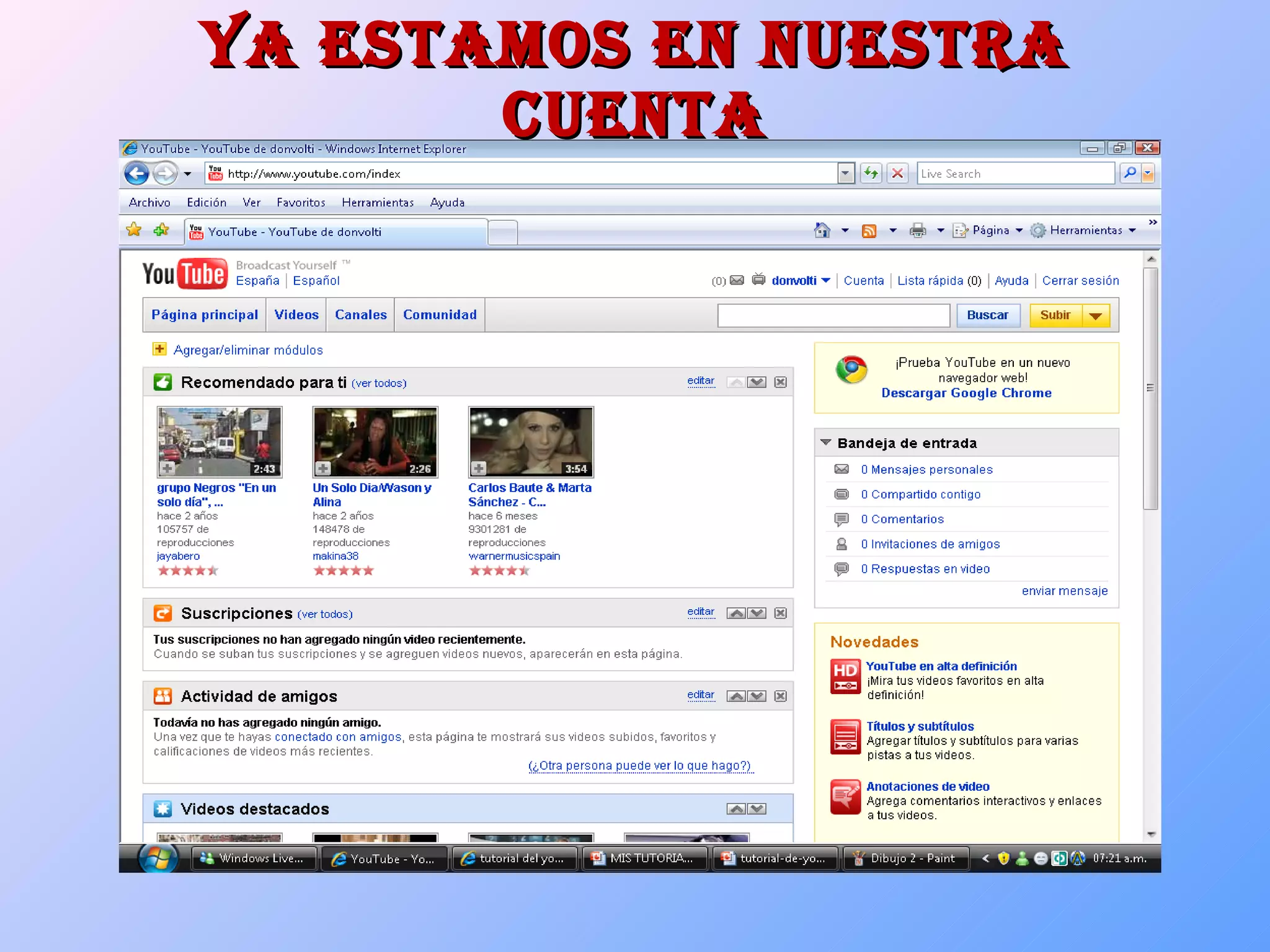Open the Favorites Center star icon
The width and height of the screenshot is (1270, 952).
(134, 231)
